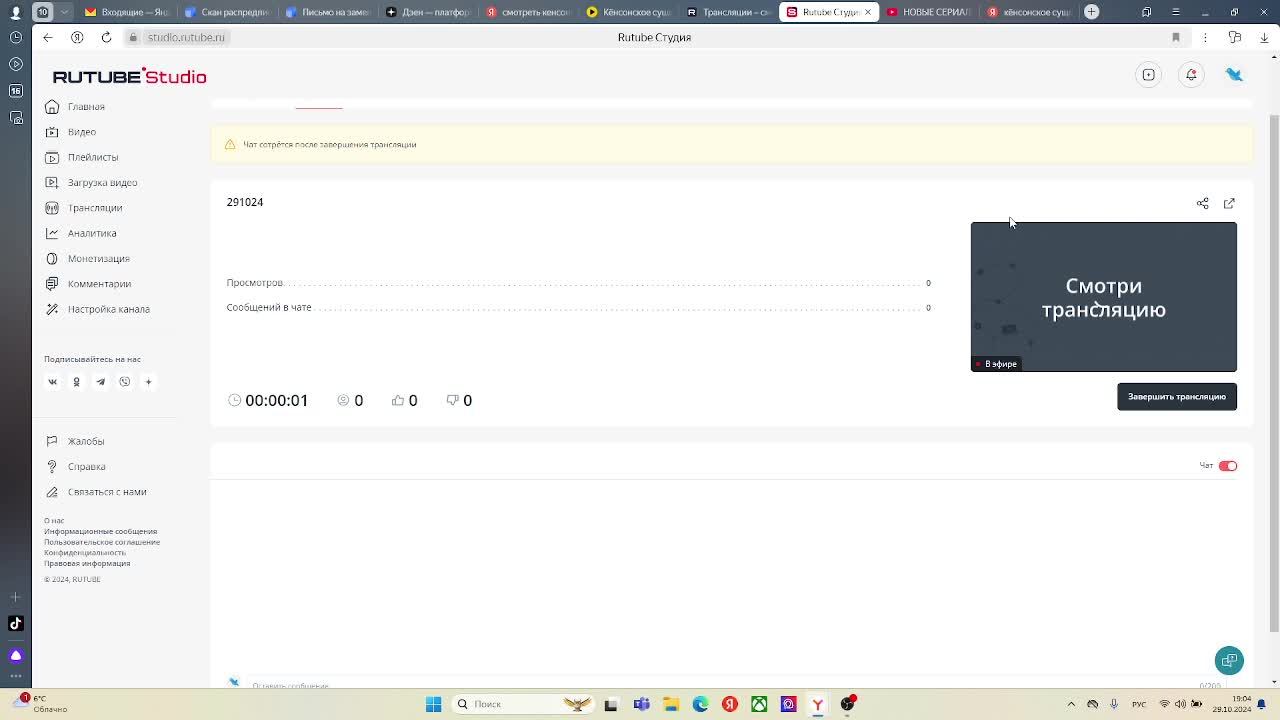
Task: Open the Windows Start menu
Action: tap(433, 704)
